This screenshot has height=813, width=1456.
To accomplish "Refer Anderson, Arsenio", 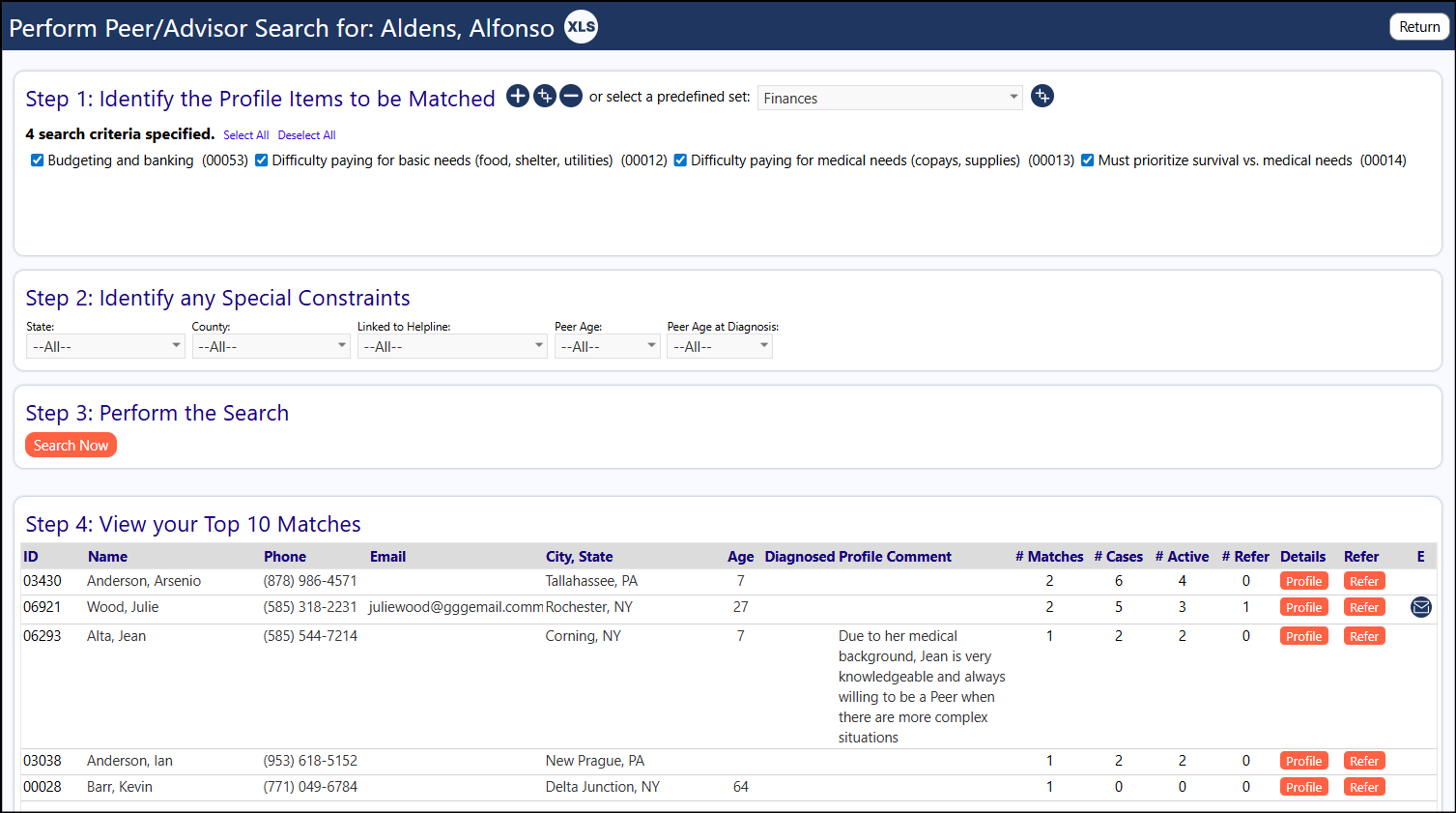I will (1364, 581).
